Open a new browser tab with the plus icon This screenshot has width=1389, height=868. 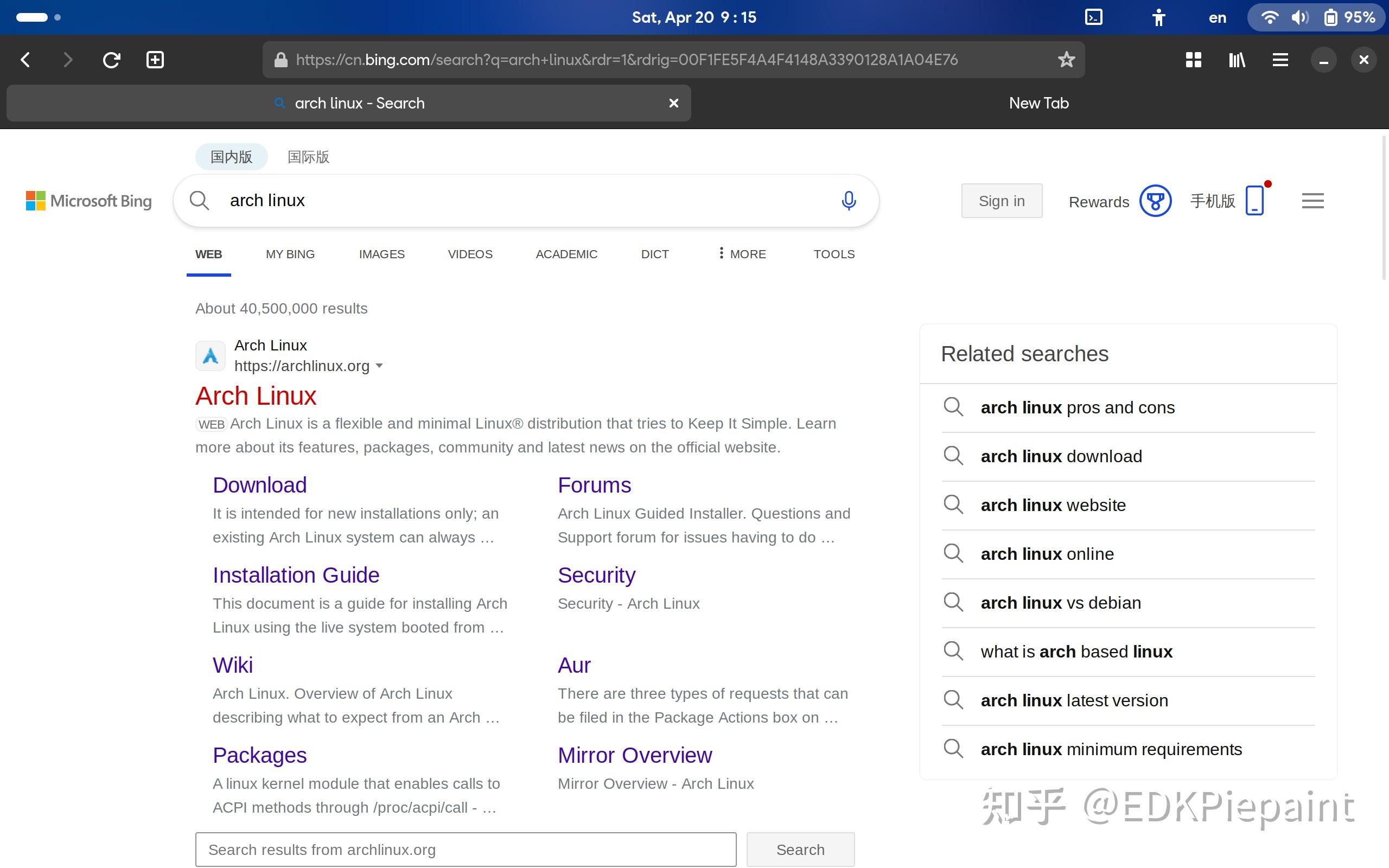[x=154, y=59]
